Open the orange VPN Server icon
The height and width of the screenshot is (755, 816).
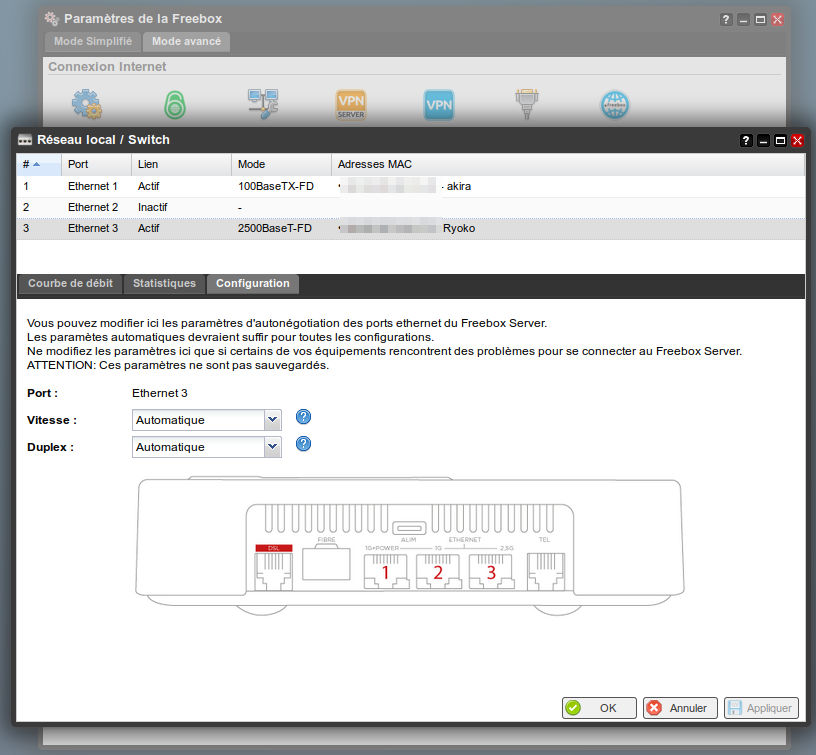click(x=351, y=105)
